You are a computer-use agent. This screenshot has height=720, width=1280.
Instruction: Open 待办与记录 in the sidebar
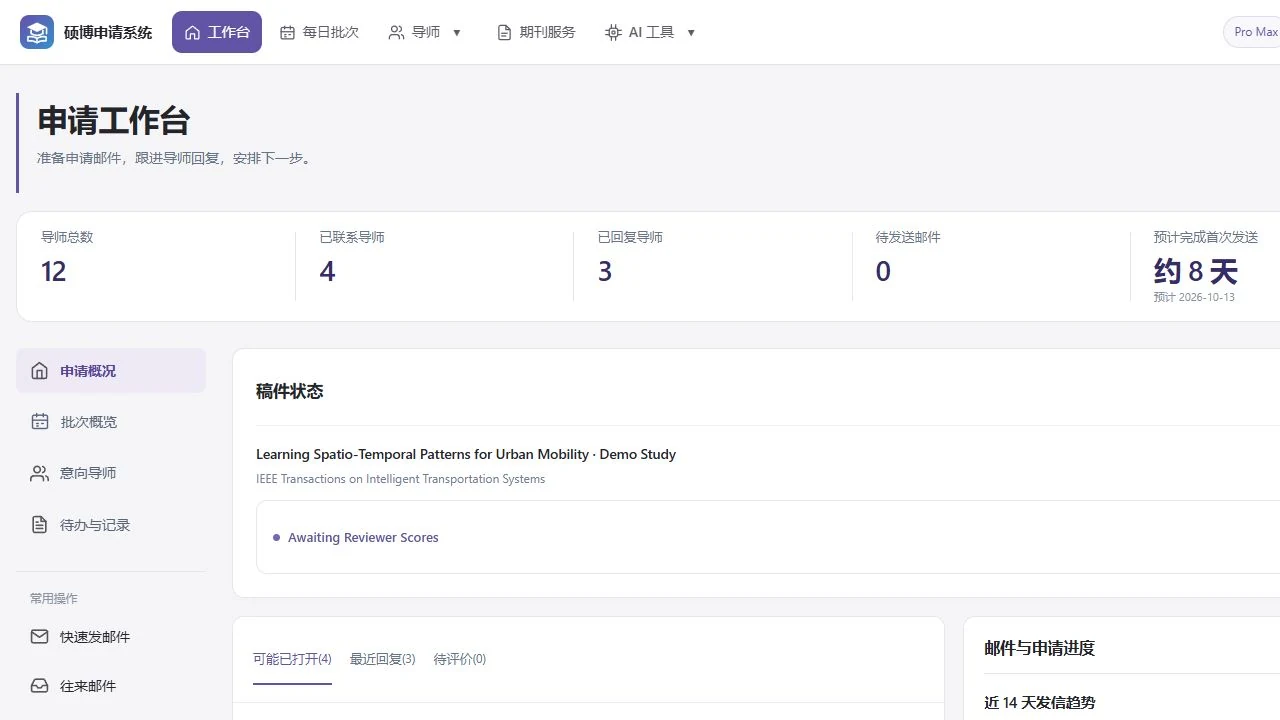[x=111, y=525]
